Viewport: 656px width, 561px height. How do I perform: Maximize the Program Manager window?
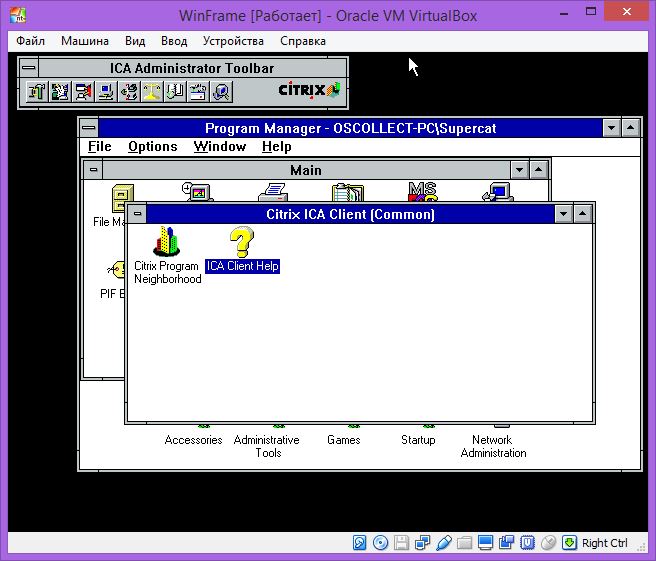click(x=630, y=128)
